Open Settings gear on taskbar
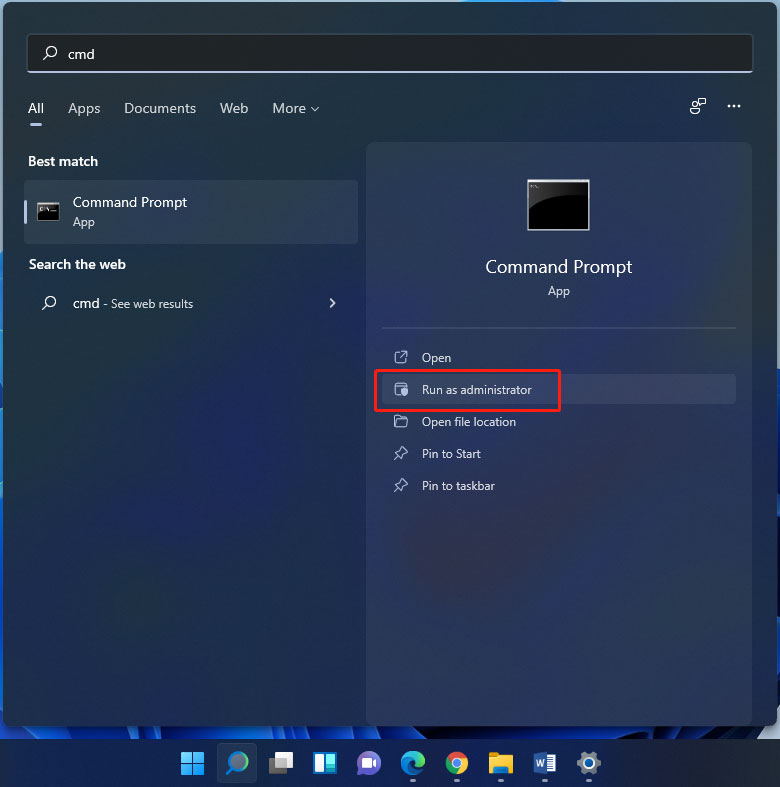This screenshot has height=787, width=780. point(589,764)
